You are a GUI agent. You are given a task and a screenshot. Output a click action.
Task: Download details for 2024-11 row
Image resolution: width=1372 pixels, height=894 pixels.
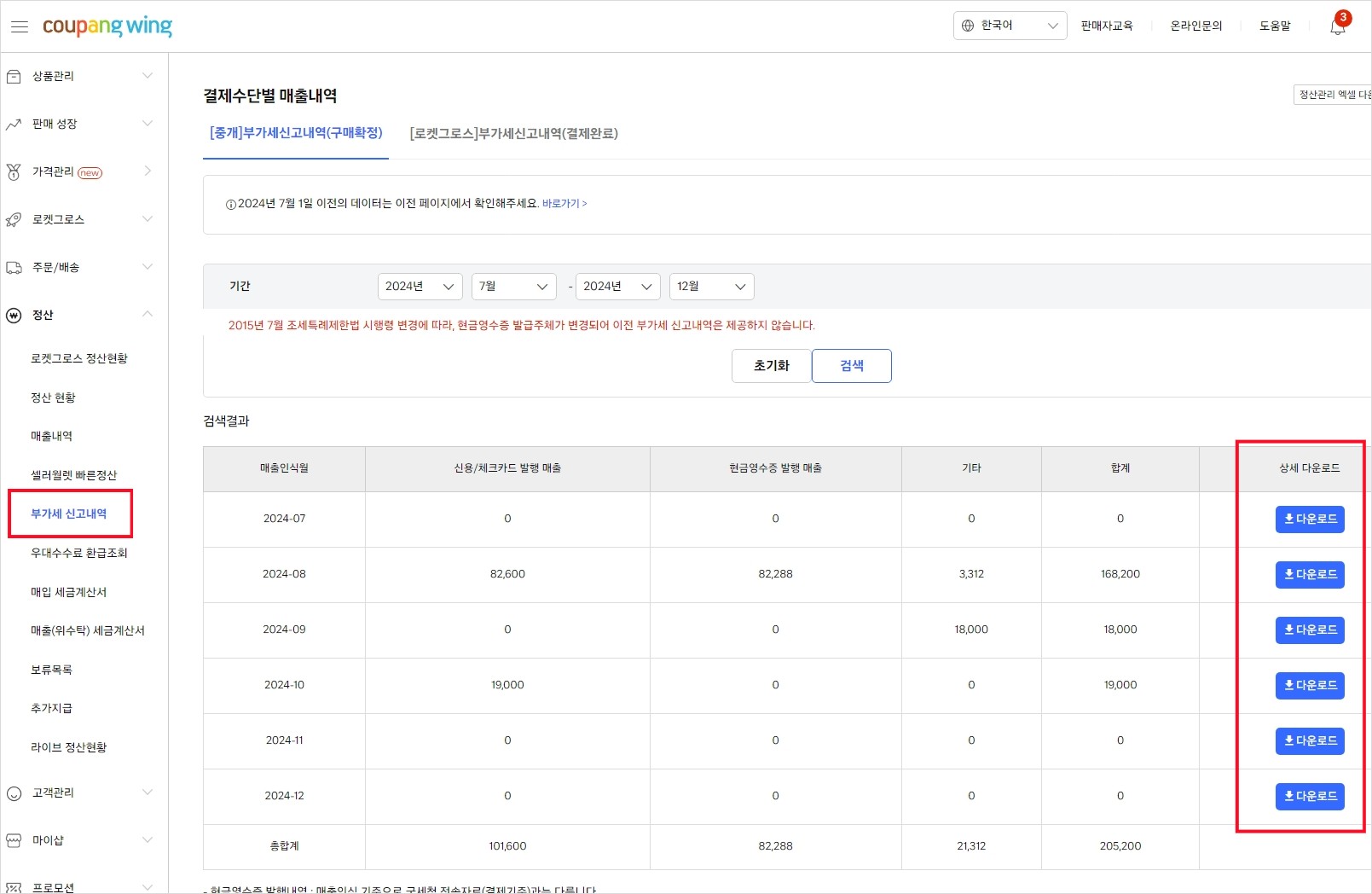(x=1310, y=741)
